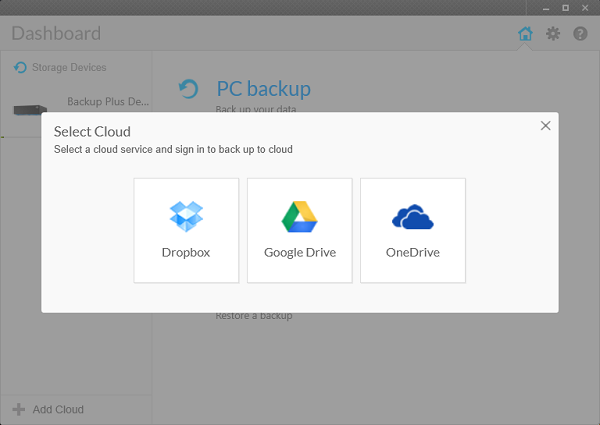
Task: Maximize the Dashboard window
Action: pyautogui.click(x=565, y=8)
